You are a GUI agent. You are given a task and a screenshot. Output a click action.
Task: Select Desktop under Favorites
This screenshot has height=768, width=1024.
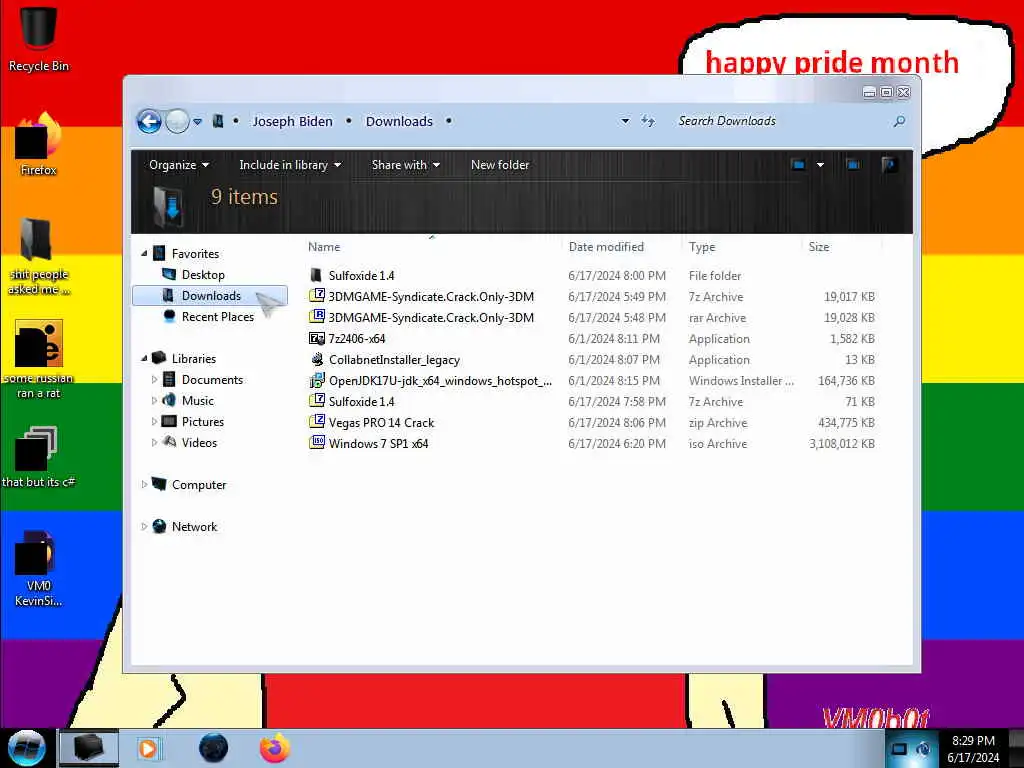(203, 274)
